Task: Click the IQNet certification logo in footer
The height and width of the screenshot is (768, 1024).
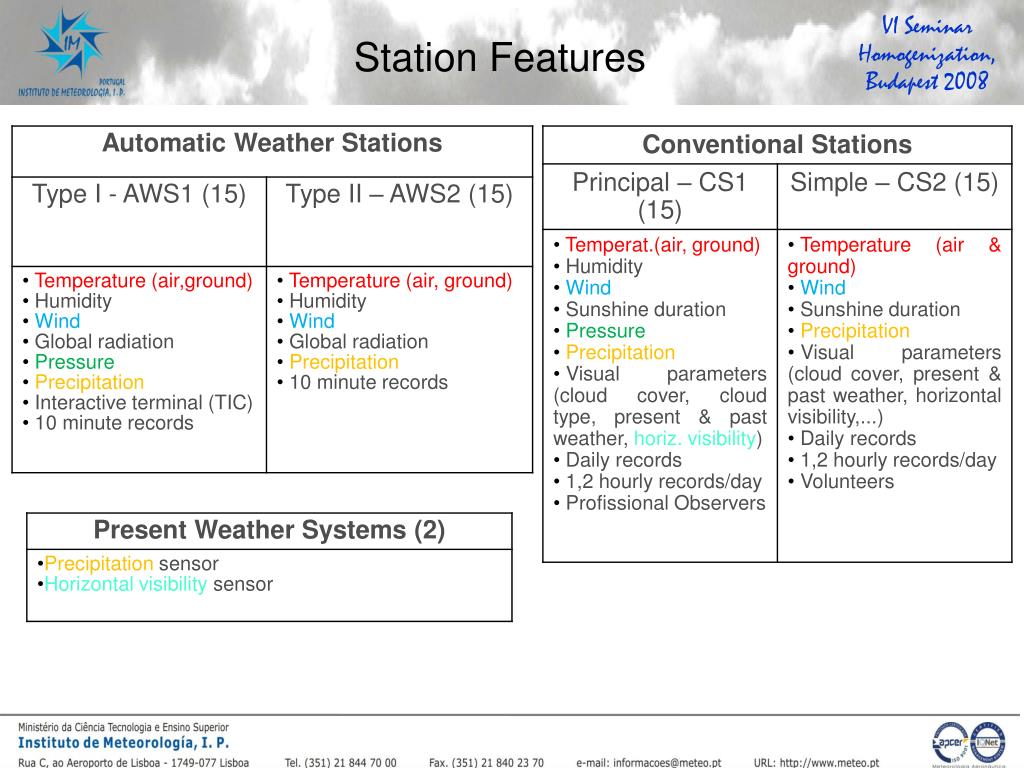Action: coord(987,743)
